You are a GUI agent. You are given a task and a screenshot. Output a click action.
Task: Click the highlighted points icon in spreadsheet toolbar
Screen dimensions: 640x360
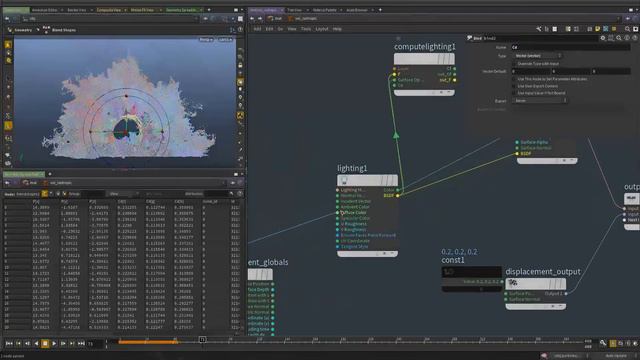pyautogui.click(x=45, y=194)
